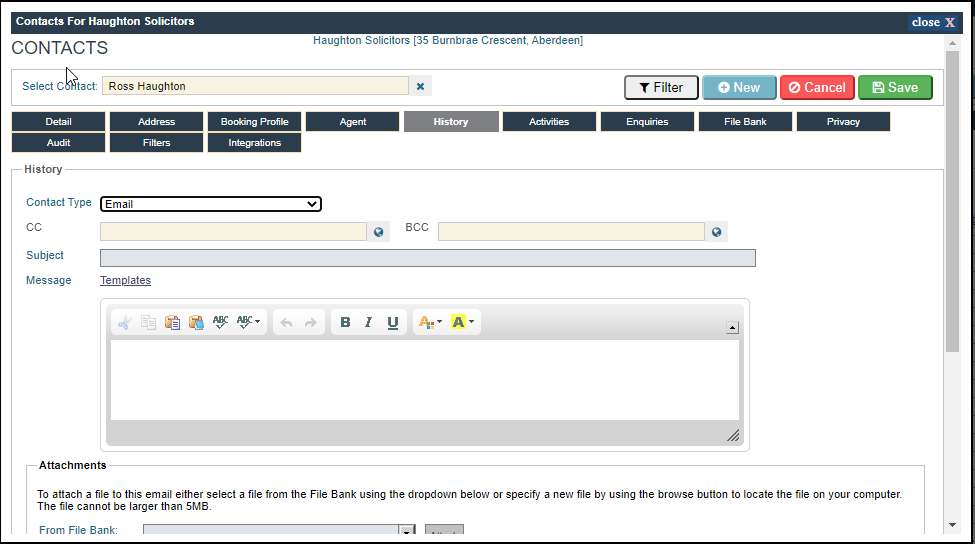Viewport: 975px width, 544px height.
Task: Switch to the Privacy tab
Action: (x=843, y=122)
